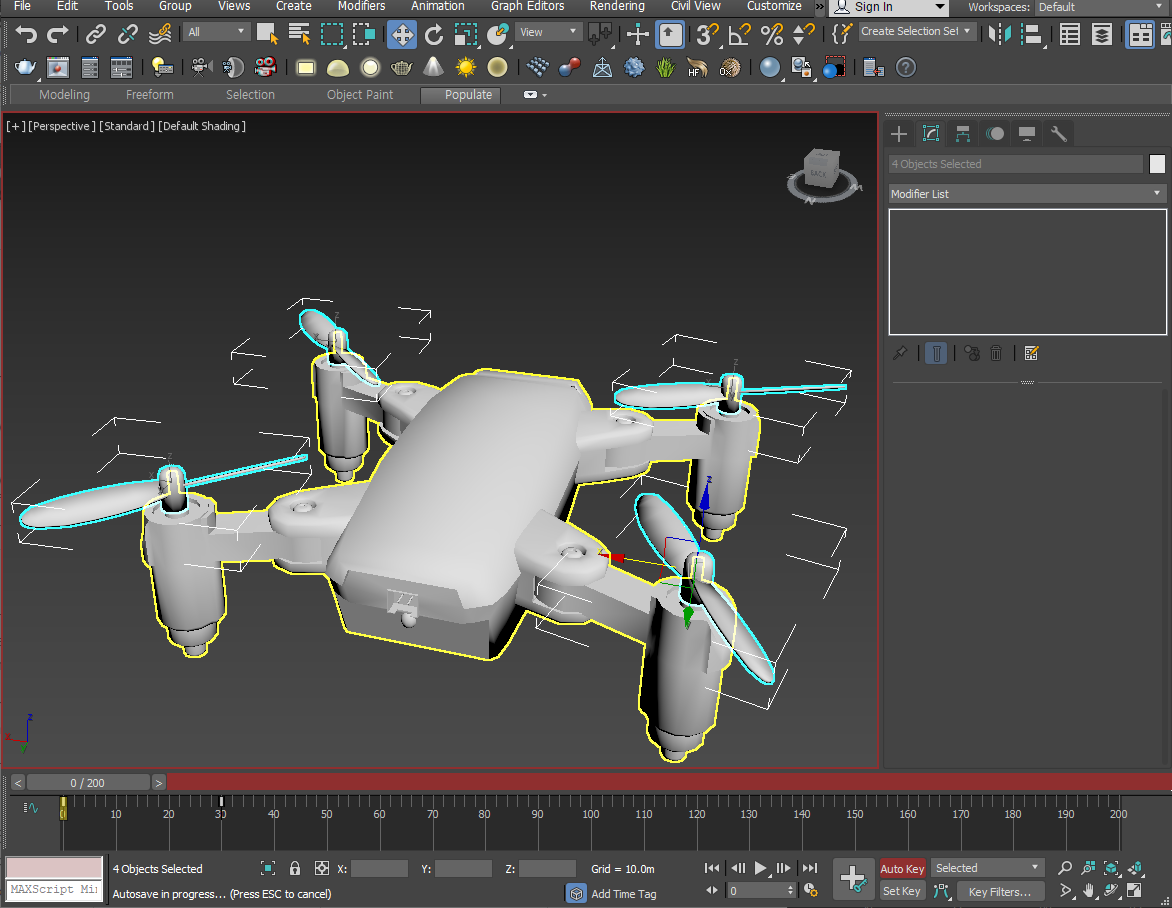Open the Hierarchy tab in command panel
This screenshot has width=1172, height=908.
962,134
